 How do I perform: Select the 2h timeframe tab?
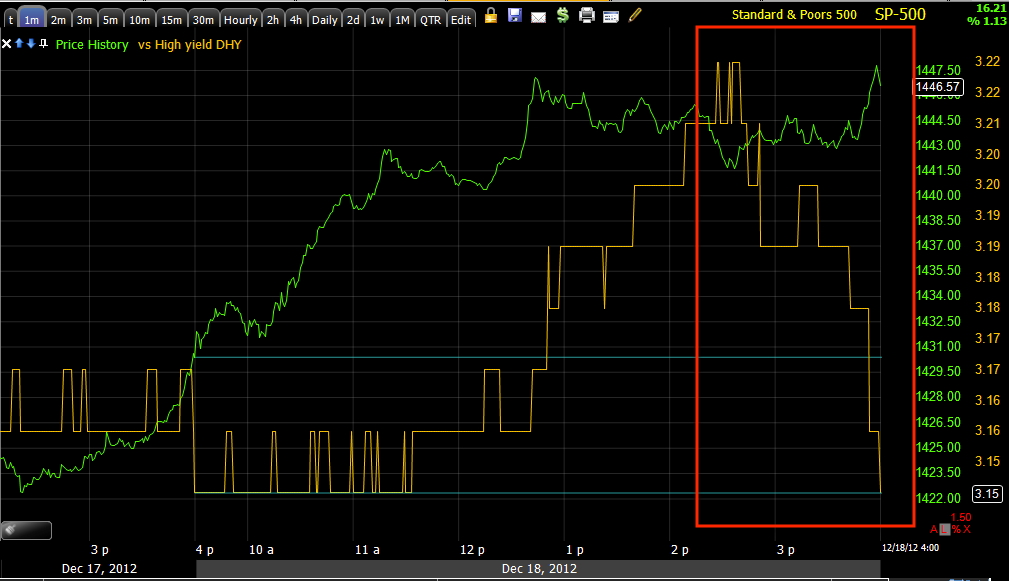click(x=273, y=20)
